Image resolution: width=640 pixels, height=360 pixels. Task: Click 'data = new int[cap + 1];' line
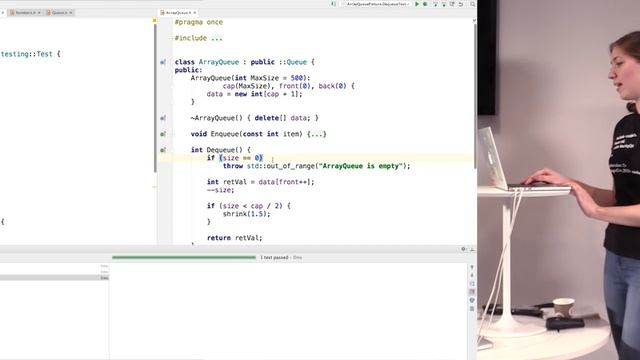[x=254, y=94]
